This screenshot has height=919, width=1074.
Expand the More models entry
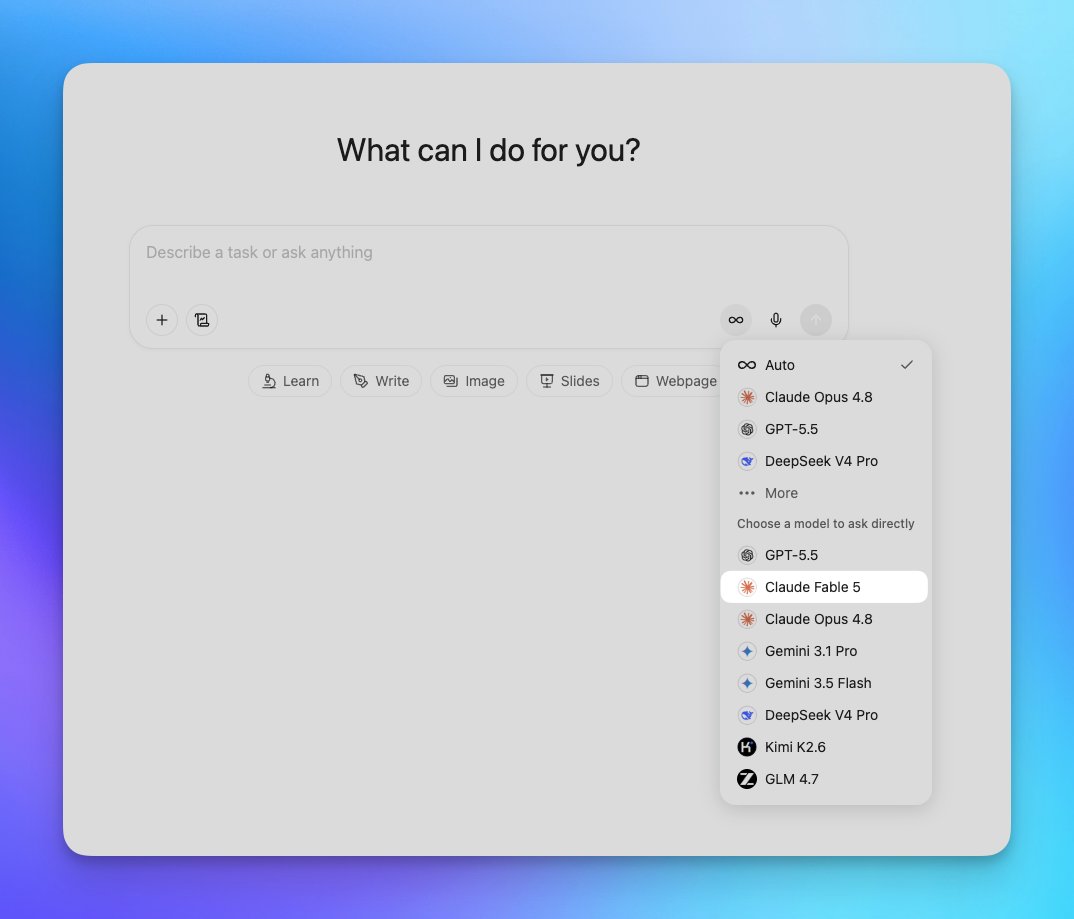point(825,493)
